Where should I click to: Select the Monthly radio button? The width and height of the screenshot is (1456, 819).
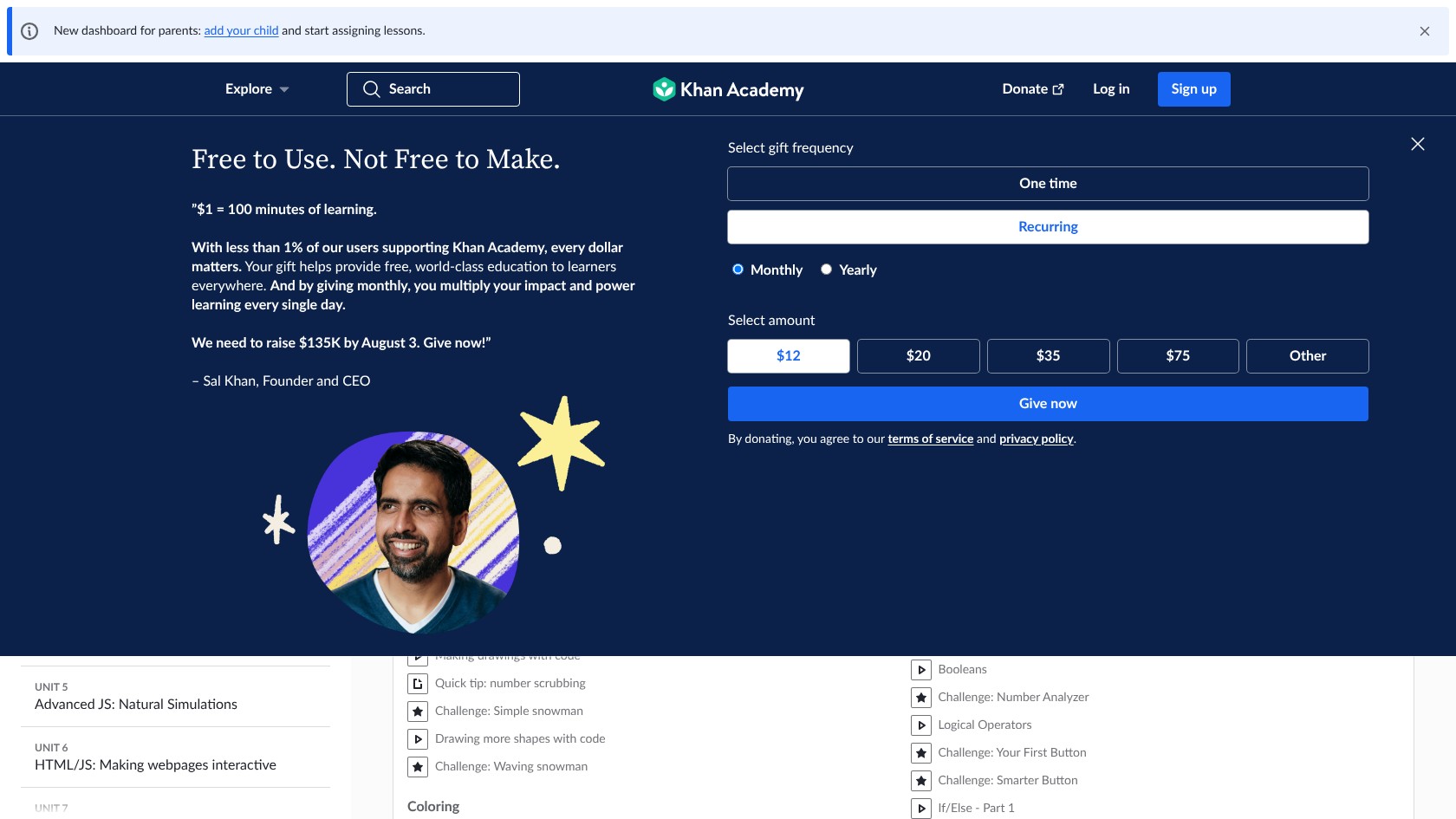coord(738,270)
